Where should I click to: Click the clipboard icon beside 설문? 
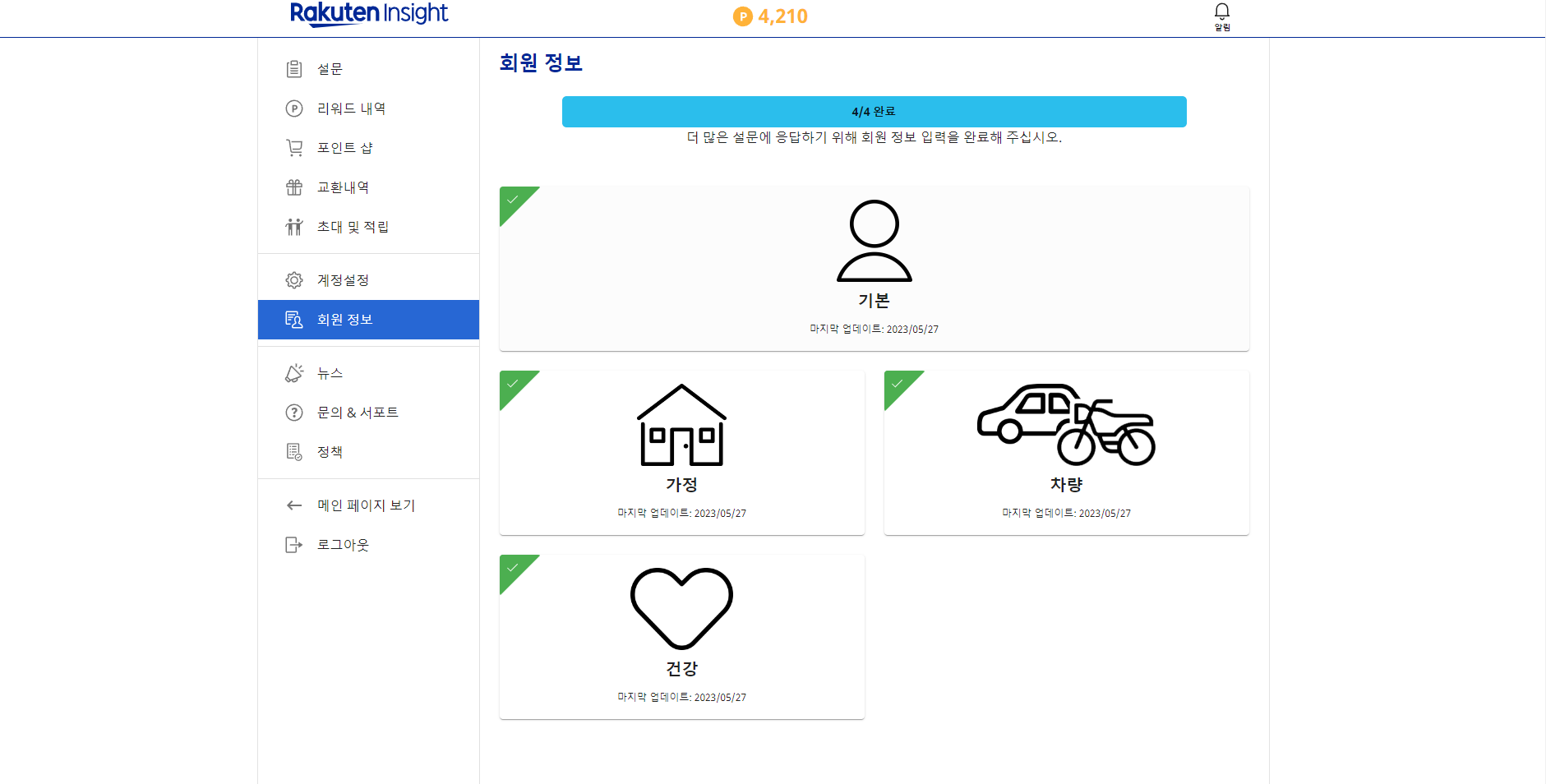pyautogui.click(x=294, y=69)
